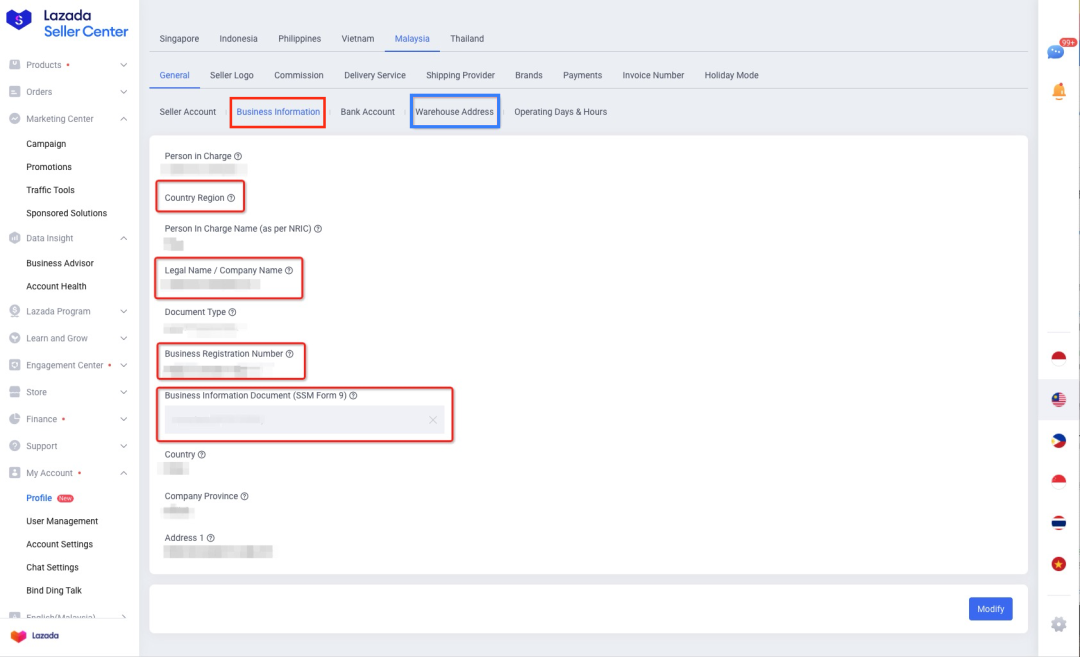1080x657 pixels.
Task: Click the Products sidebar icon
Action: pyautogui.click(x=14, y=64)
